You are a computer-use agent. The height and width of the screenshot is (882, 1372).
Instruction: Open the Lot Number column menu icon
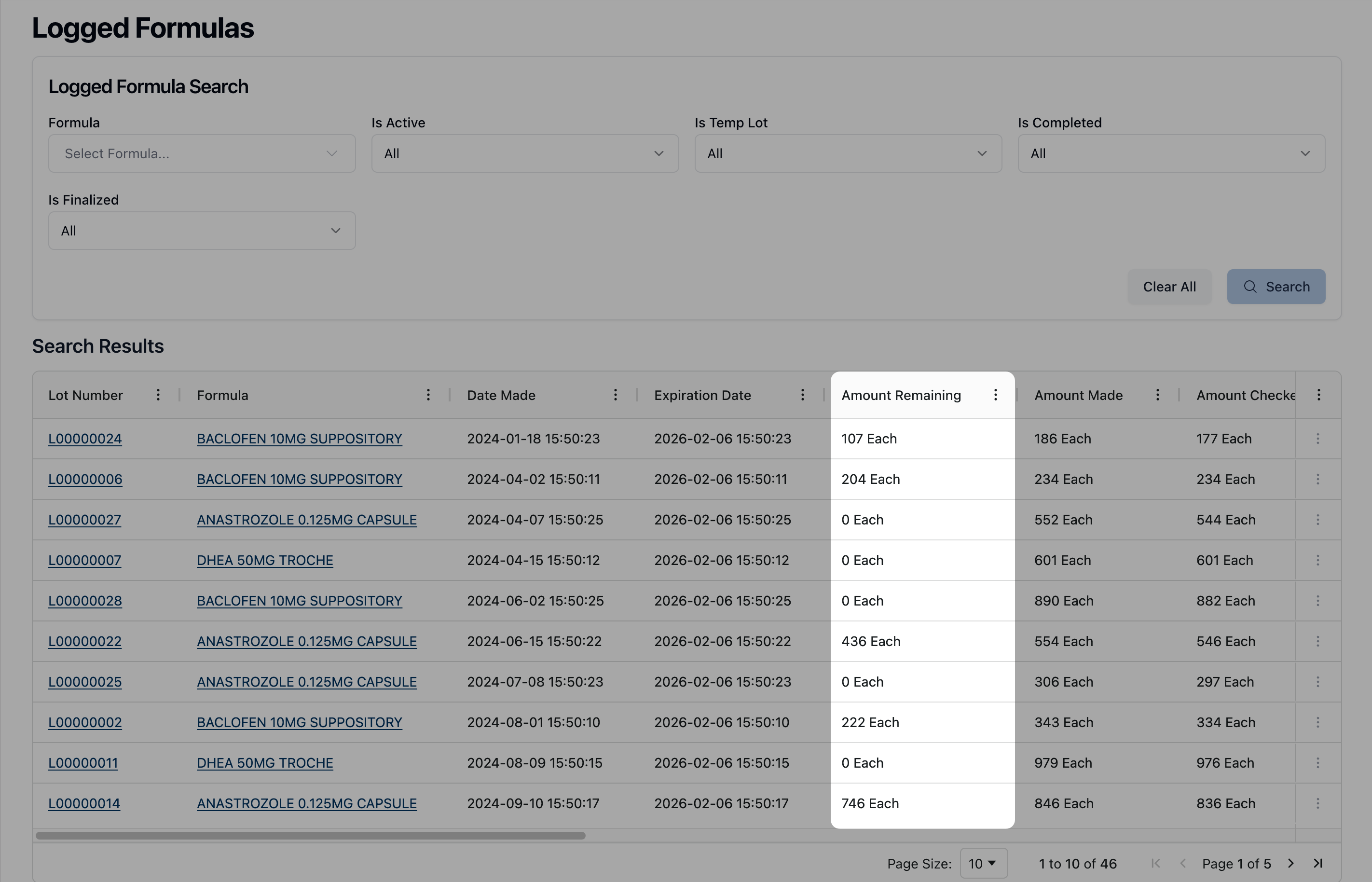click(x=158, y=395)
